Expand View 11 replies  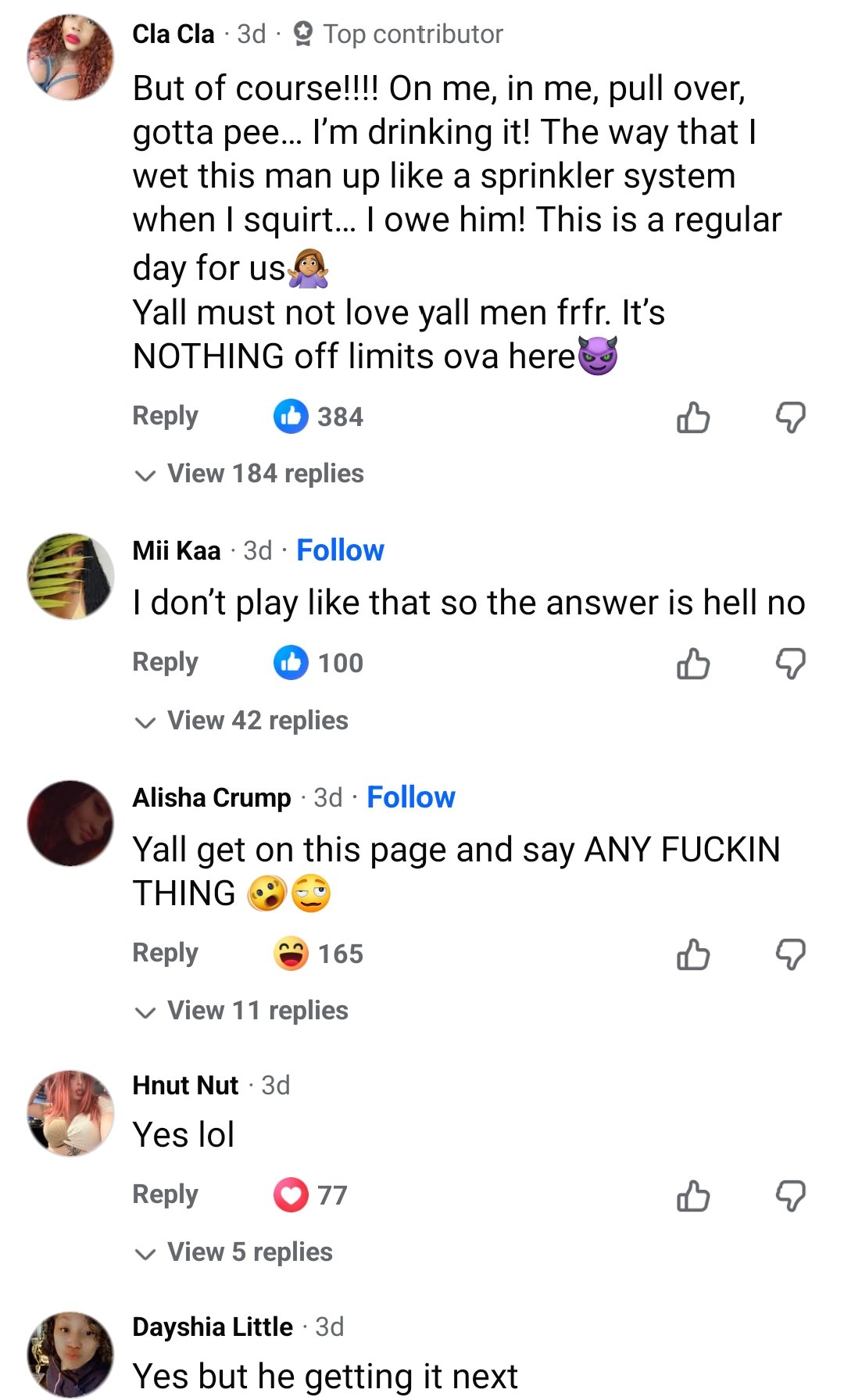[x=241, y=1011]
